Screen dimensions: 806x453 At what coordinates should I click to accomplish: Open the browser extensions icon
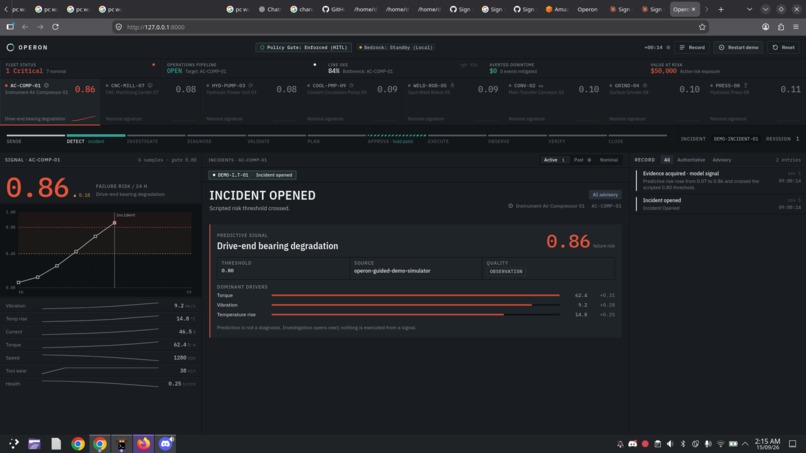point(780,27)
